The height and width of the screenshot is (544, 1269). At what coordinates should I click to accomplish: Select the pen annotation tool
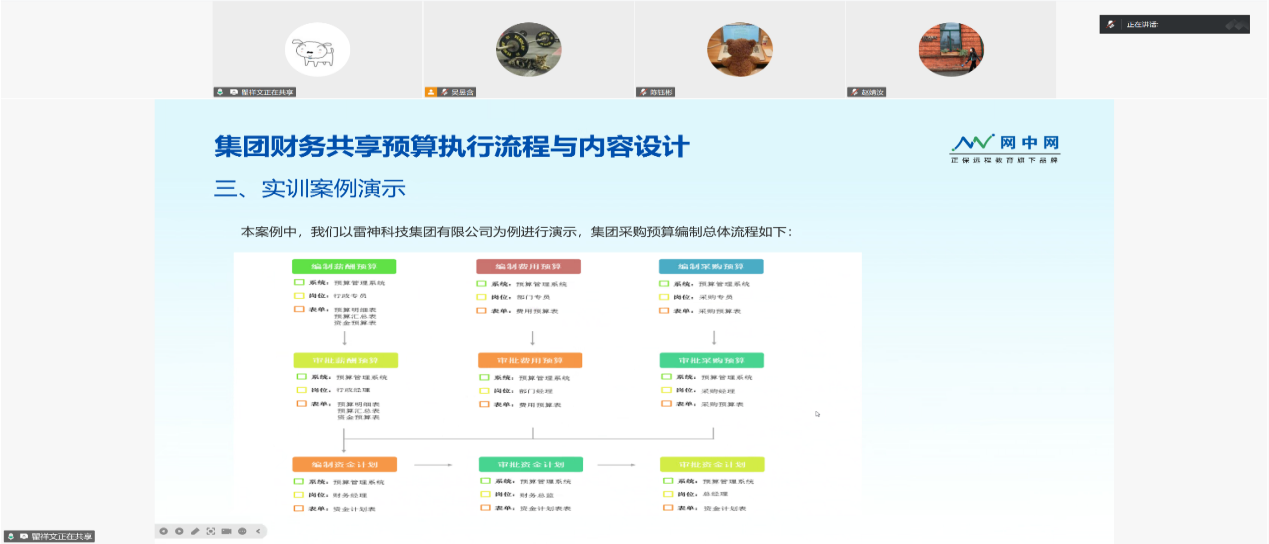pos(195,531)
